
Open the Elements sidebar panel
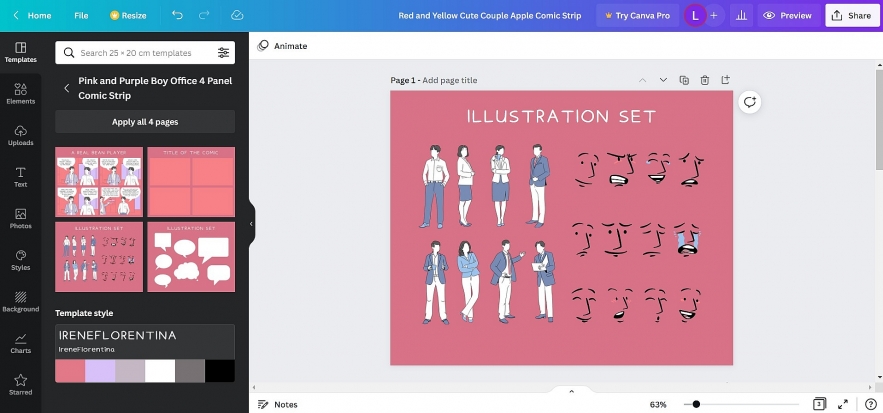20,94
